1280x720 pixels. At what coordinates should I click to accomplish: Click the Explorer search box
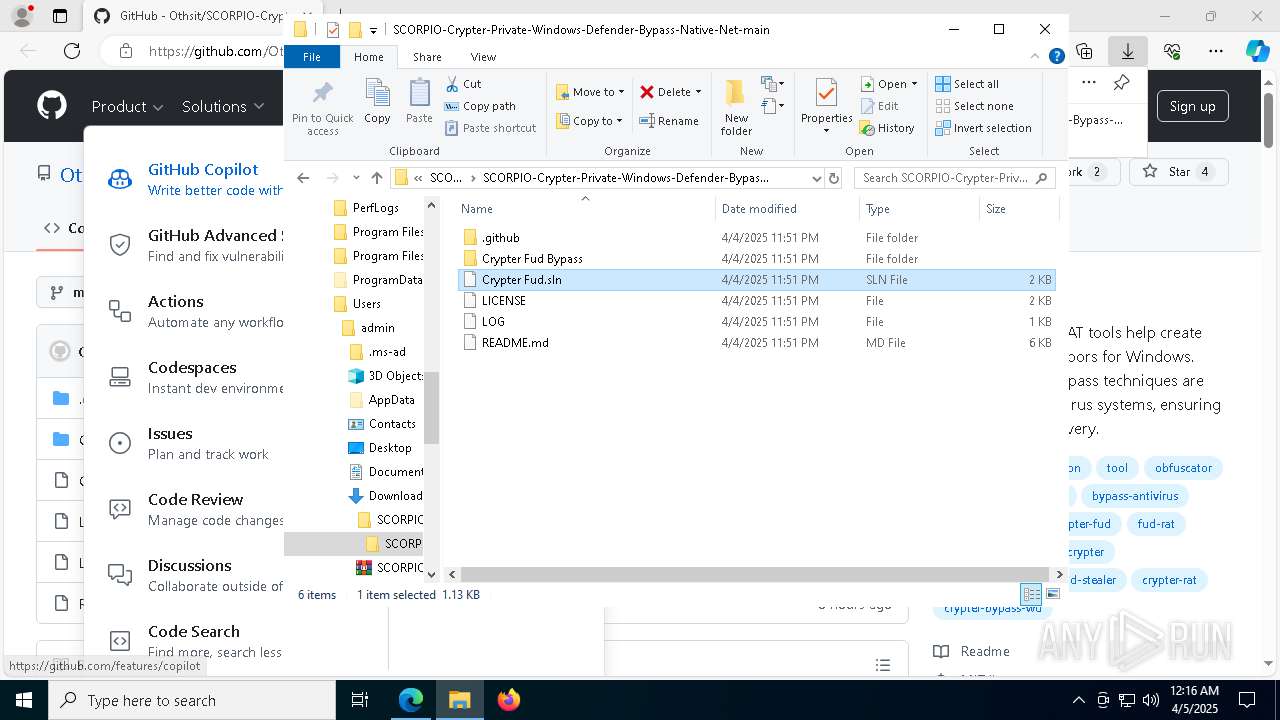tap(954, 178)
